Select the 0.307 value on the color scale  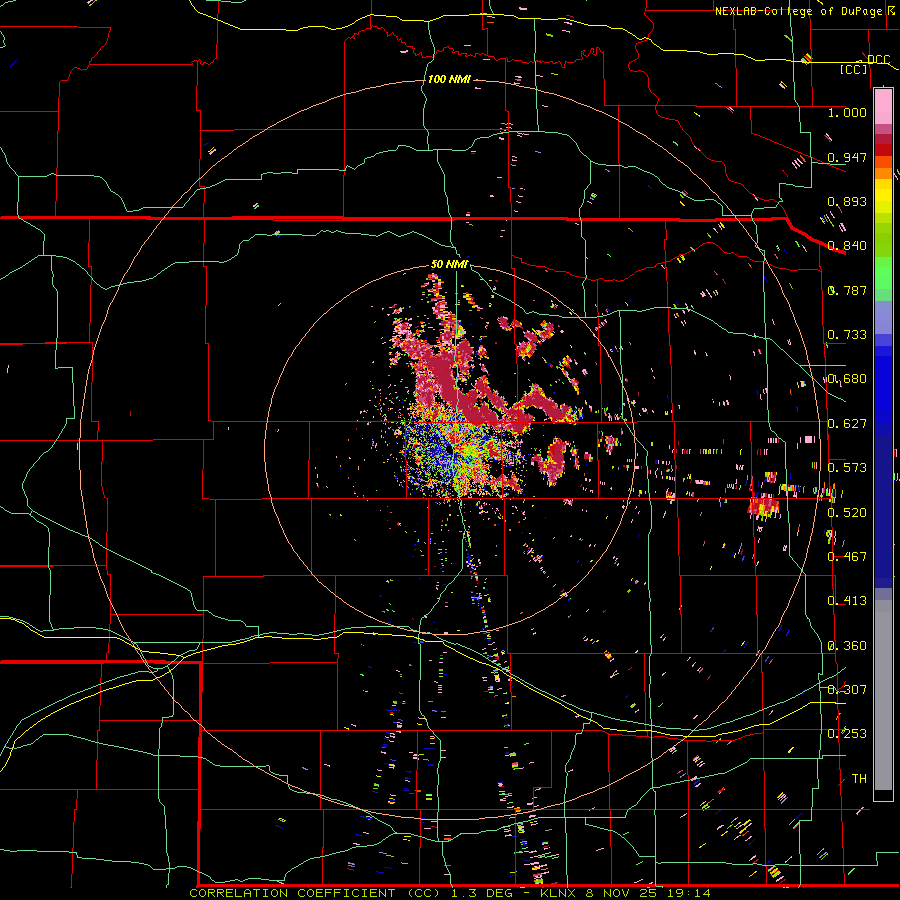tap(847, 690)
